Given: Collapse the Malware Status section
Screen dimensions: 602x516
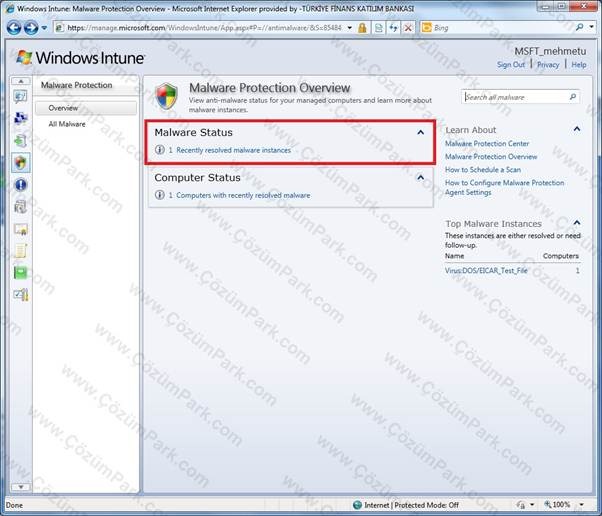Looking at the screenshot, I should pyautogui.click(x=421, y=132).
